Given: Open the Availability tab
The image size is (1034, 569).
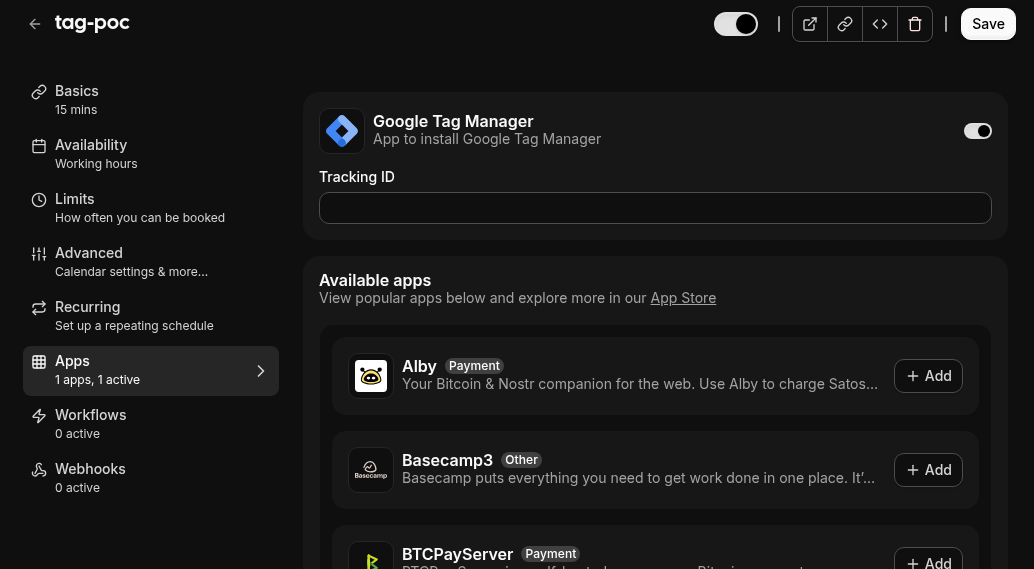Looking at the screenshot, I should [x=150, y=154].
